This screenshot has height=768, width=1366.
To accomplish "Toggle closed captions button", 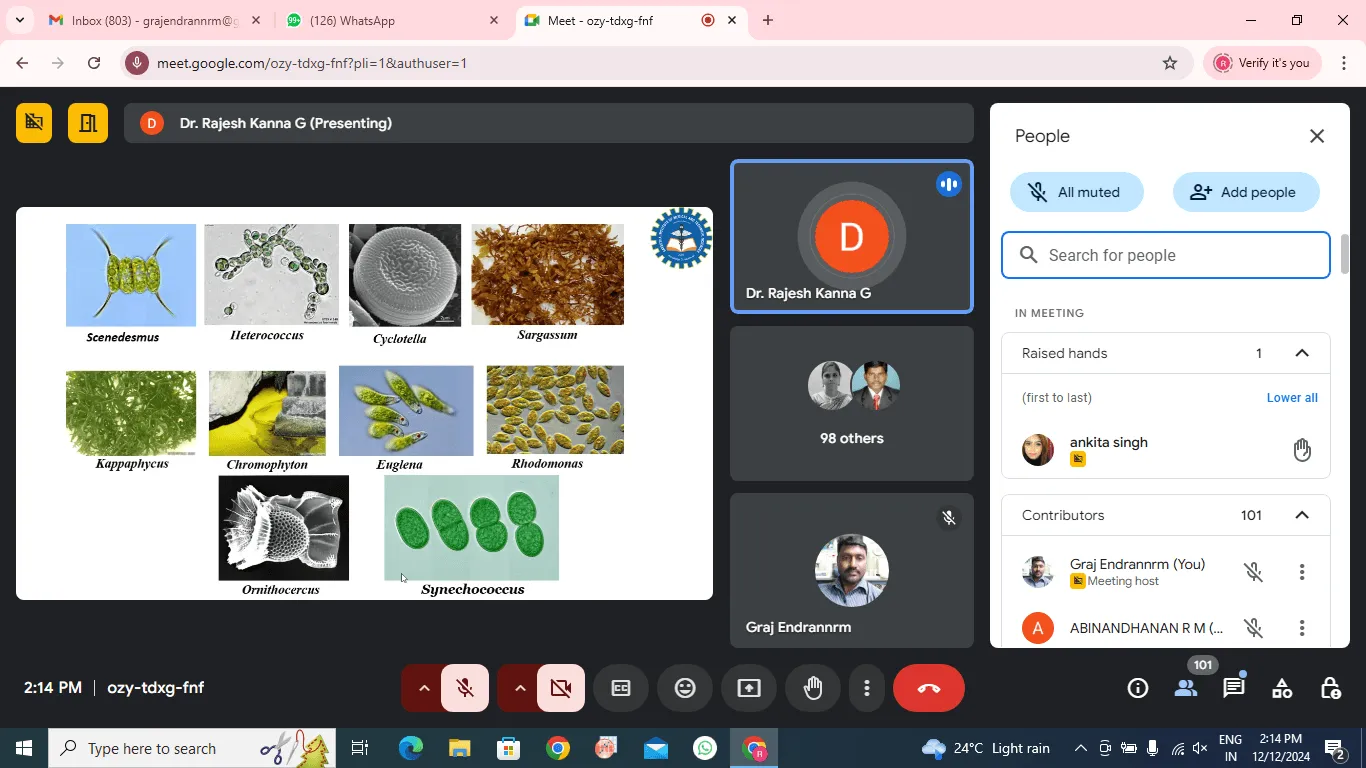I will pyautogui.click(x=621, y=688).
